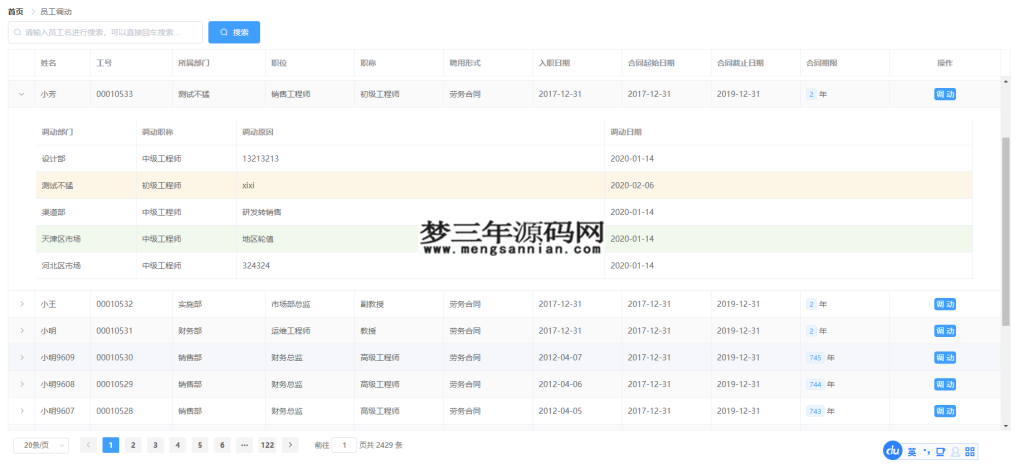Click the 工号 column header

click(x=104, y=63)
